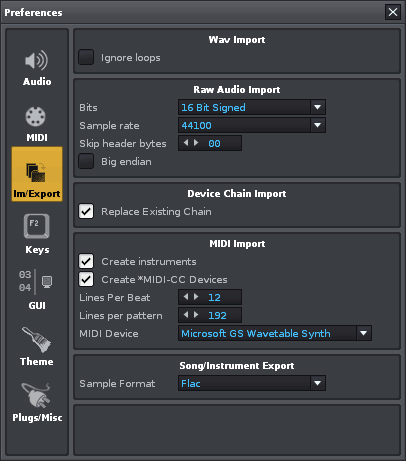Increase Lines Per Beat with right arrow
The height and width of the screenshot is (461, 406).
click(196, 297)
